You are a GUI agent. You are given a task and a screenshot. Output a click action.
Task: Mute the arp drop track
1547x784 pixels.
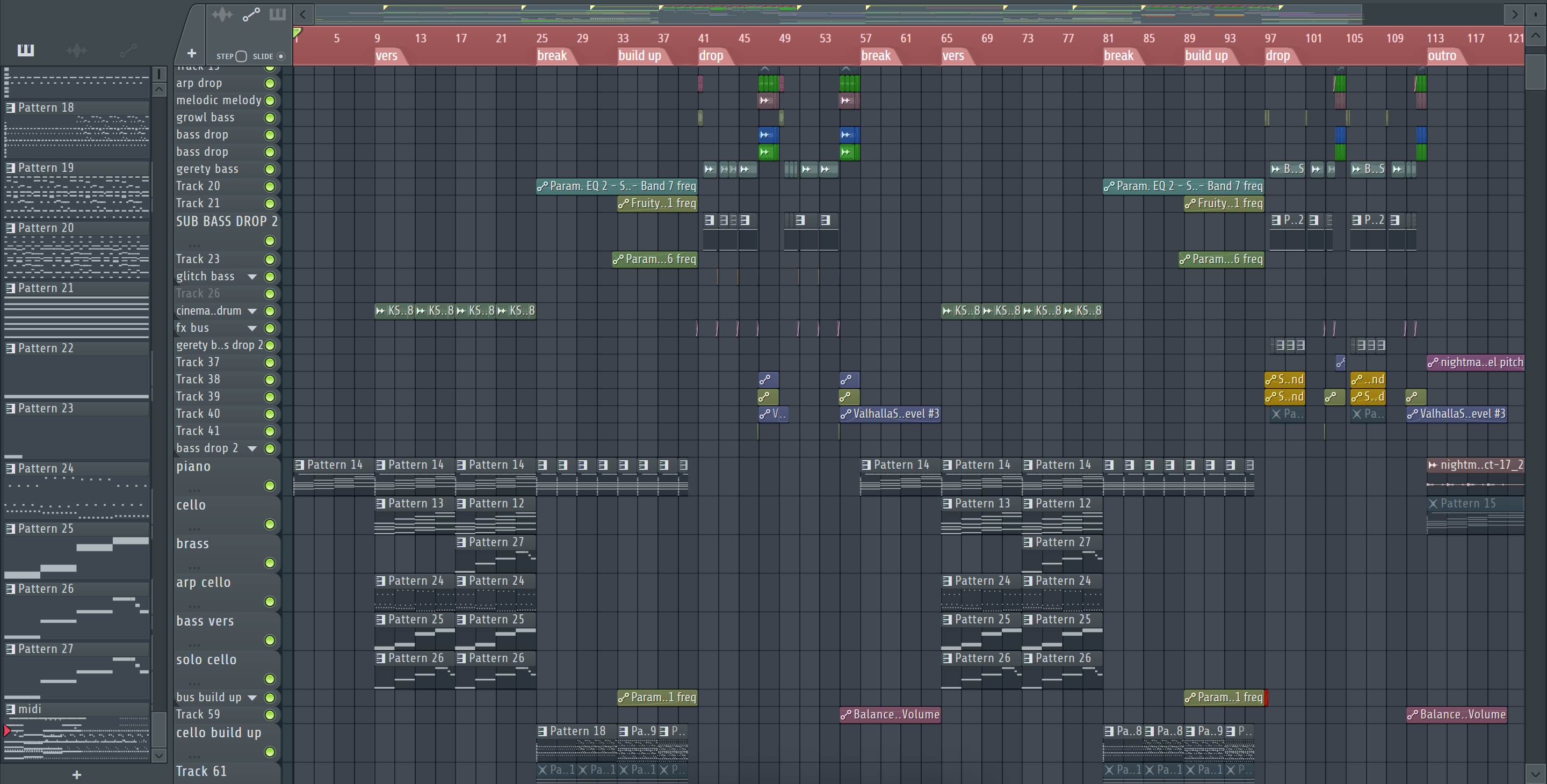click(270, 83)
